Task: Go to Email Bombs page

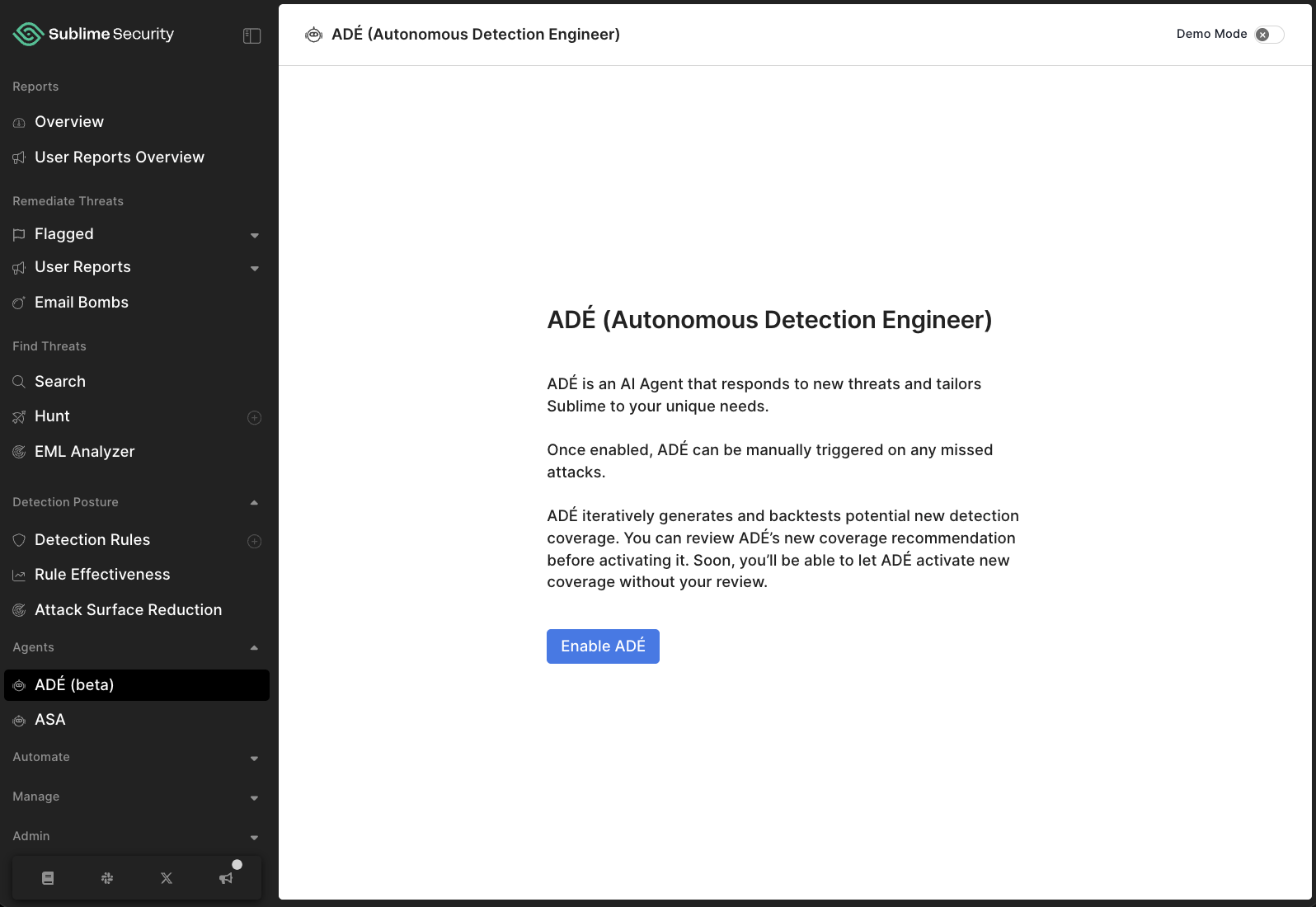Action: (82, 303)
